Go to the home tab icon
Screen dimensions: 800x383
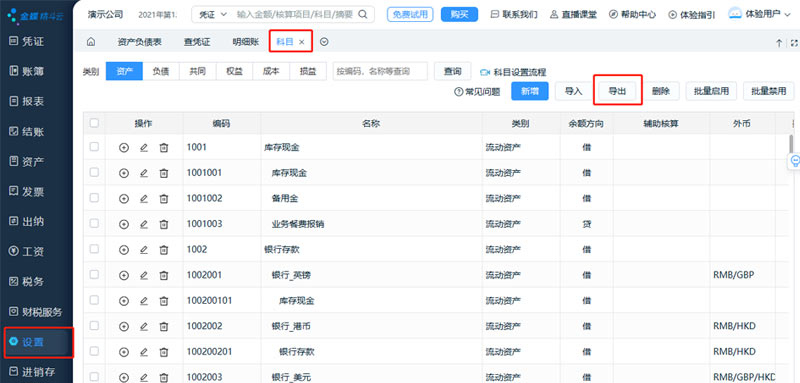(x=91, y=42)
